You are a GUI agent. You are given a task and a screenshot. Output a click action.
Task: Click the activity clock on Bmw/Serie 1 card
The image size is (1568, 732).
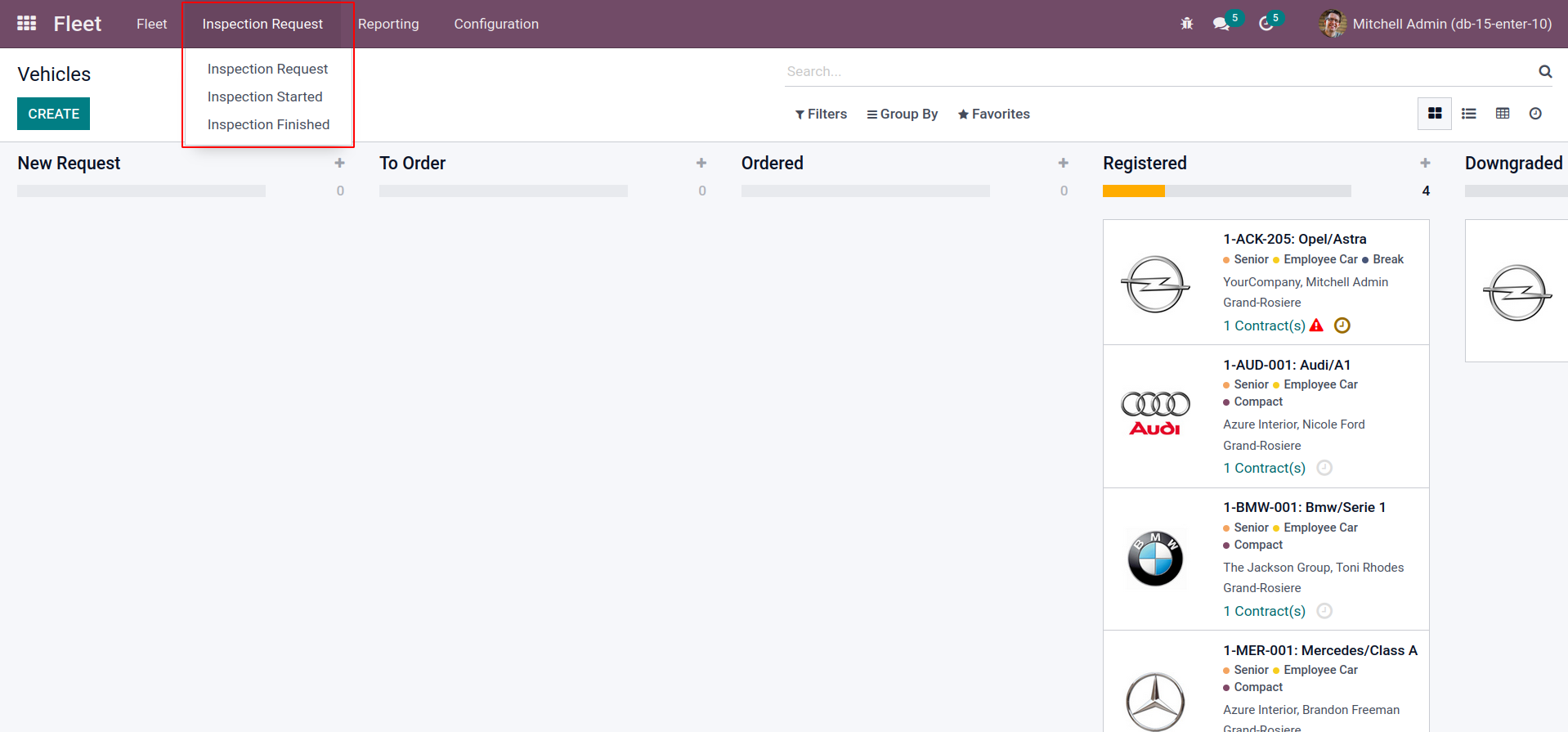click(x=1324, y=611)
